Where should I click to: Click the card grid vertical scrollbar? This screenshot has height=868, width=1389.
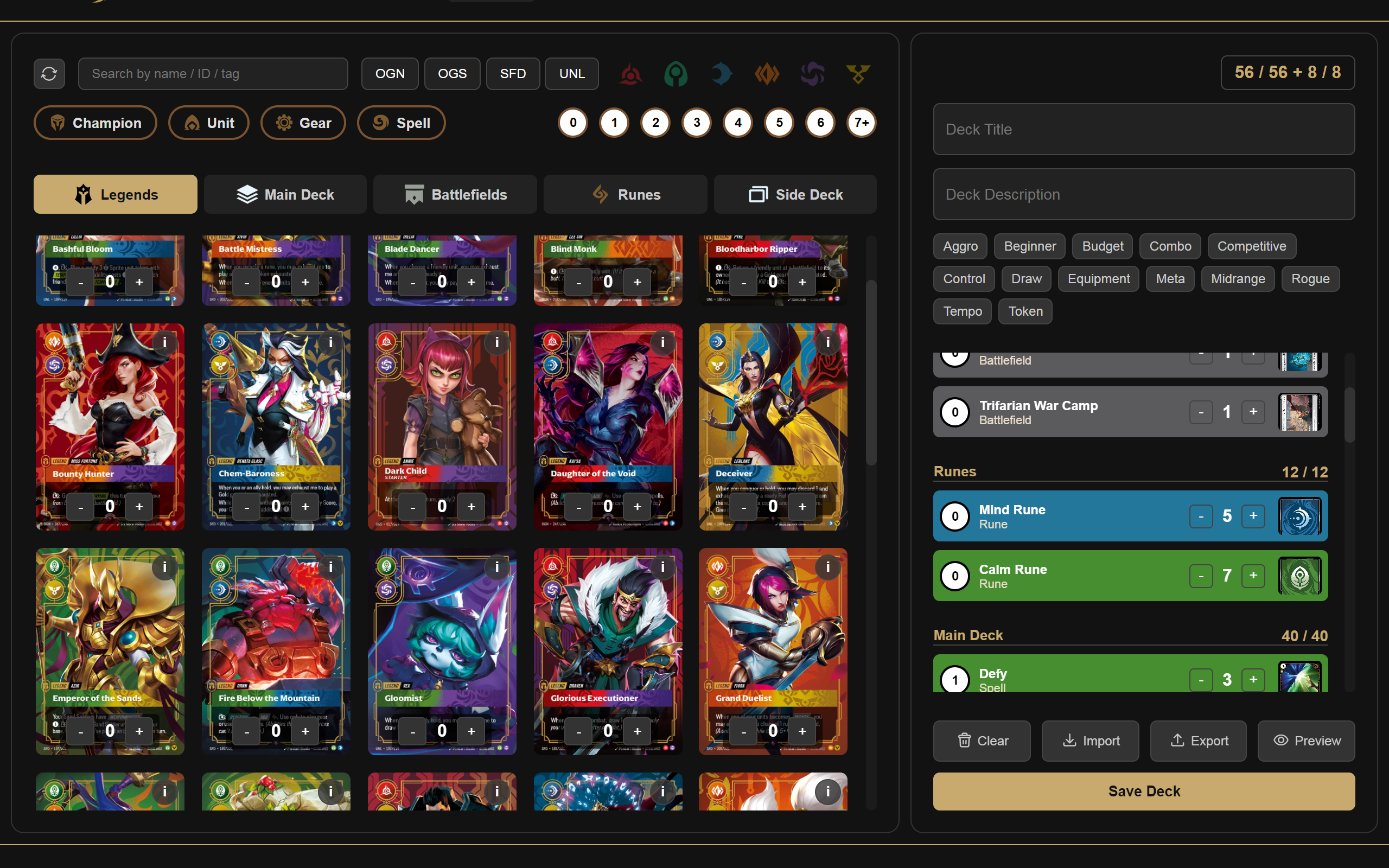[x=871, y=373]
